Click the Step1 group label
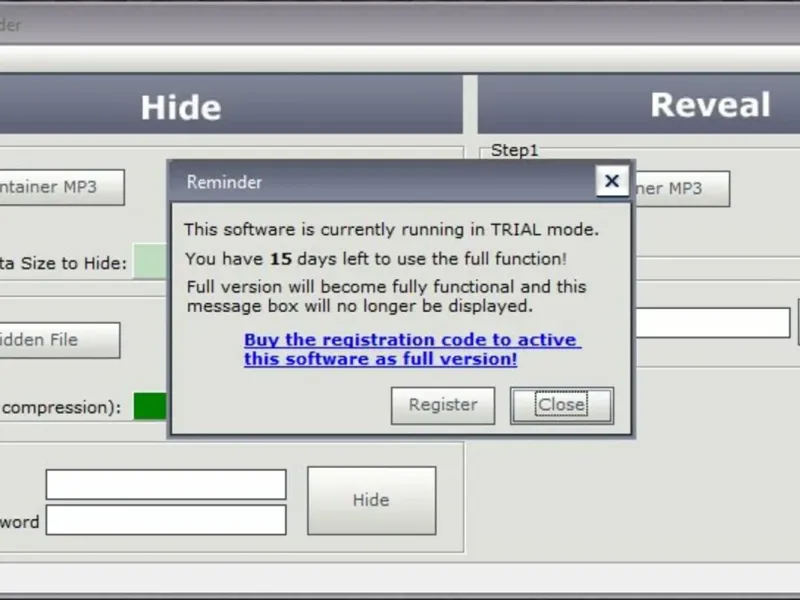The image size is (800, 600). (x=514, y=150)
